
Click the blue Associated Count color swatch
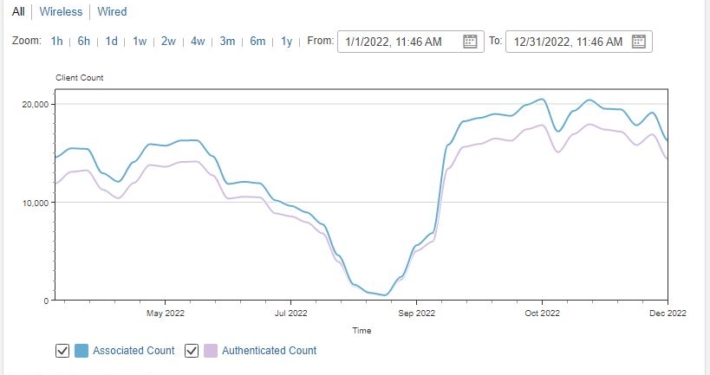(82, 351)
